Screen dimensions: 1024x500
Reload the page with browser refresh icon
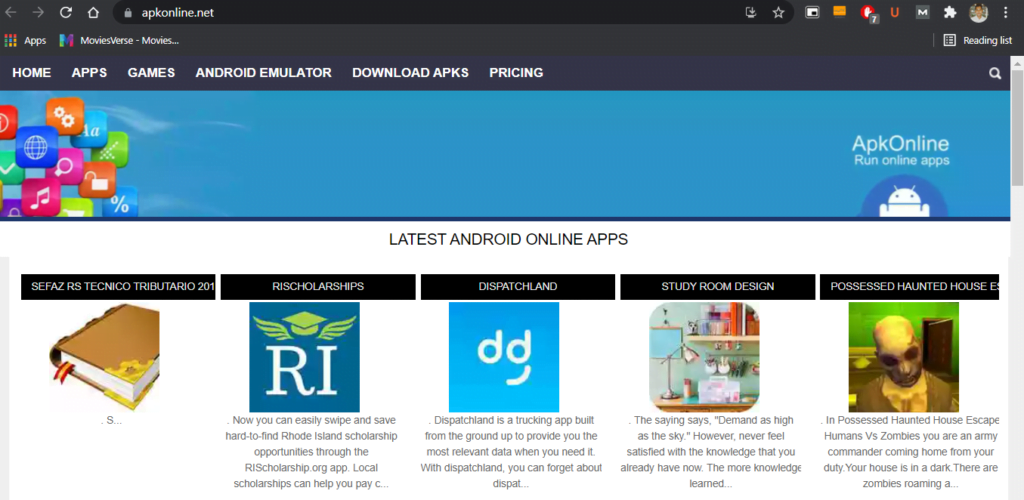pos(65,12)
